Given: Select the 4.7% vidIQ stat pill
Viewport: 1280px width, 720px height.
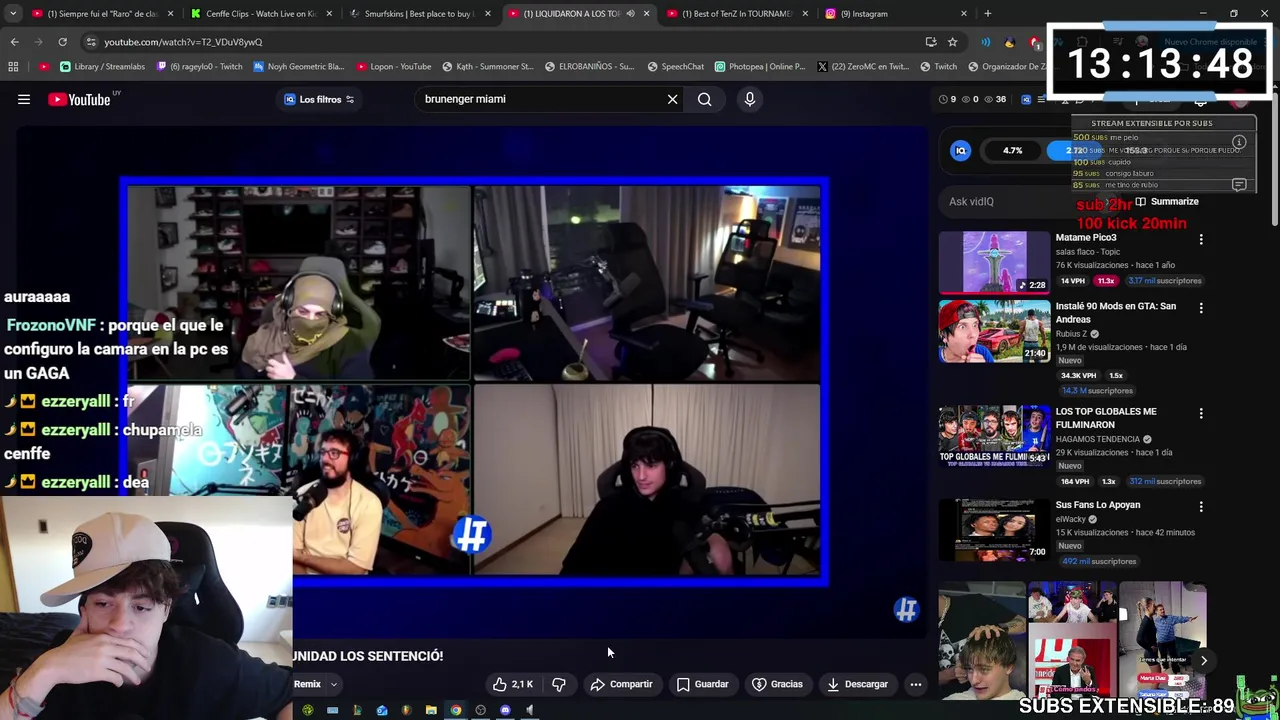Looking at the screenshot, I should click(1012, 150).
